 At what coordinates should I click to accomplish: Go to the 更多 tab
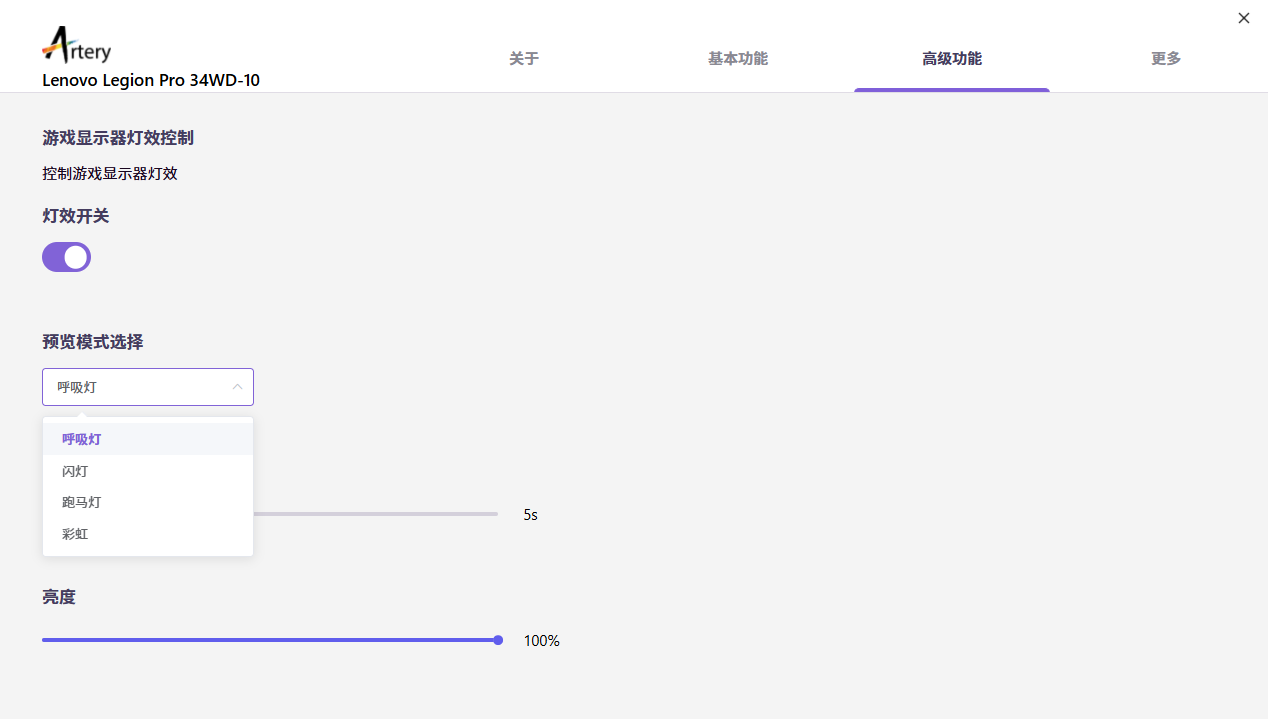point(1166,59)
